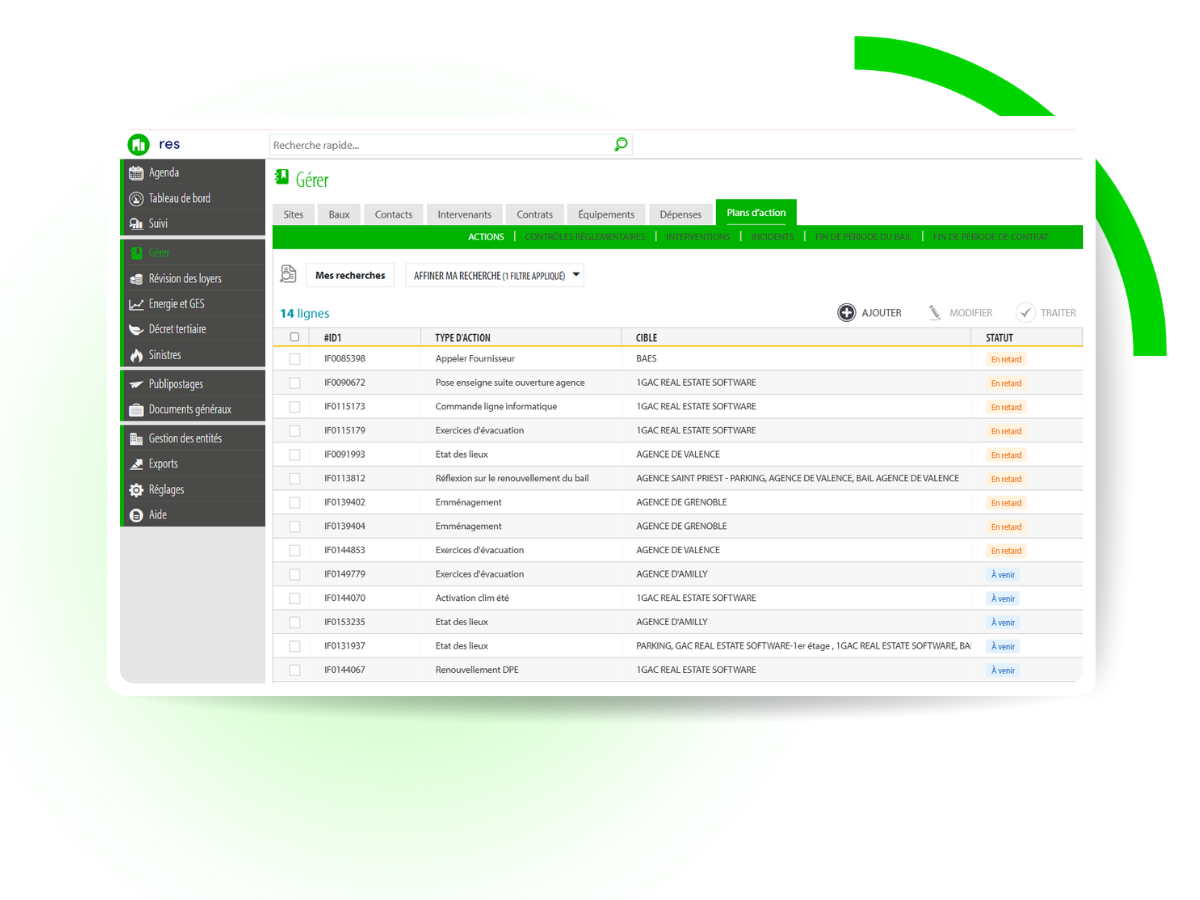
Task: Focus the Recherche rapide search field
Action: (440, 145)
